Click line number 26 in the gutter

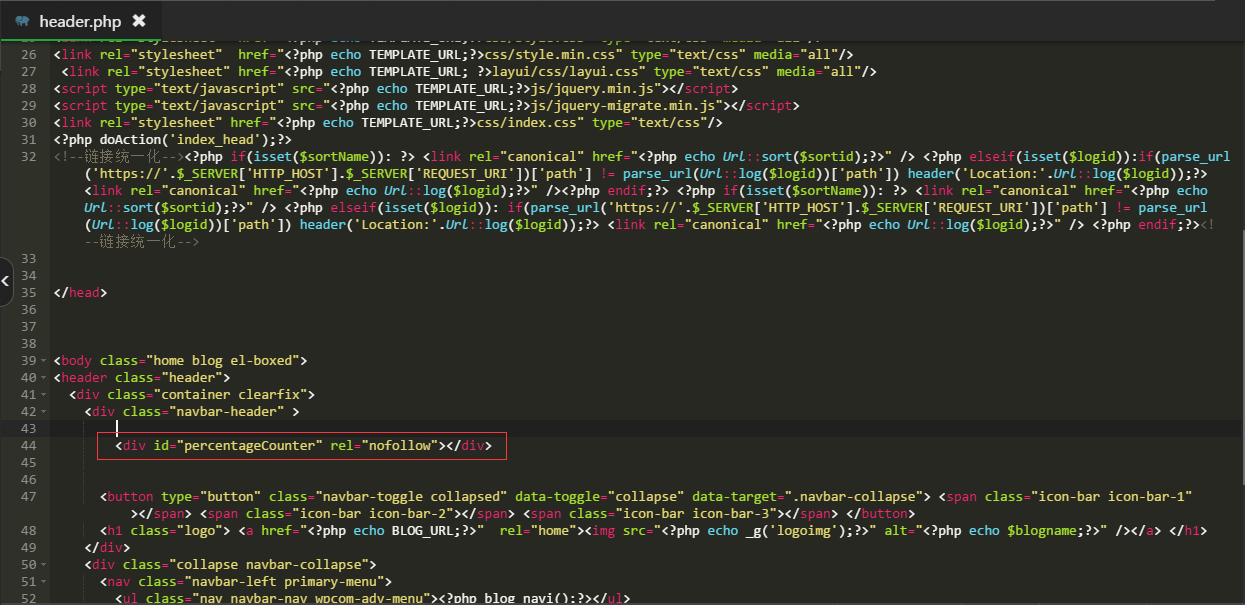(28, 54)
